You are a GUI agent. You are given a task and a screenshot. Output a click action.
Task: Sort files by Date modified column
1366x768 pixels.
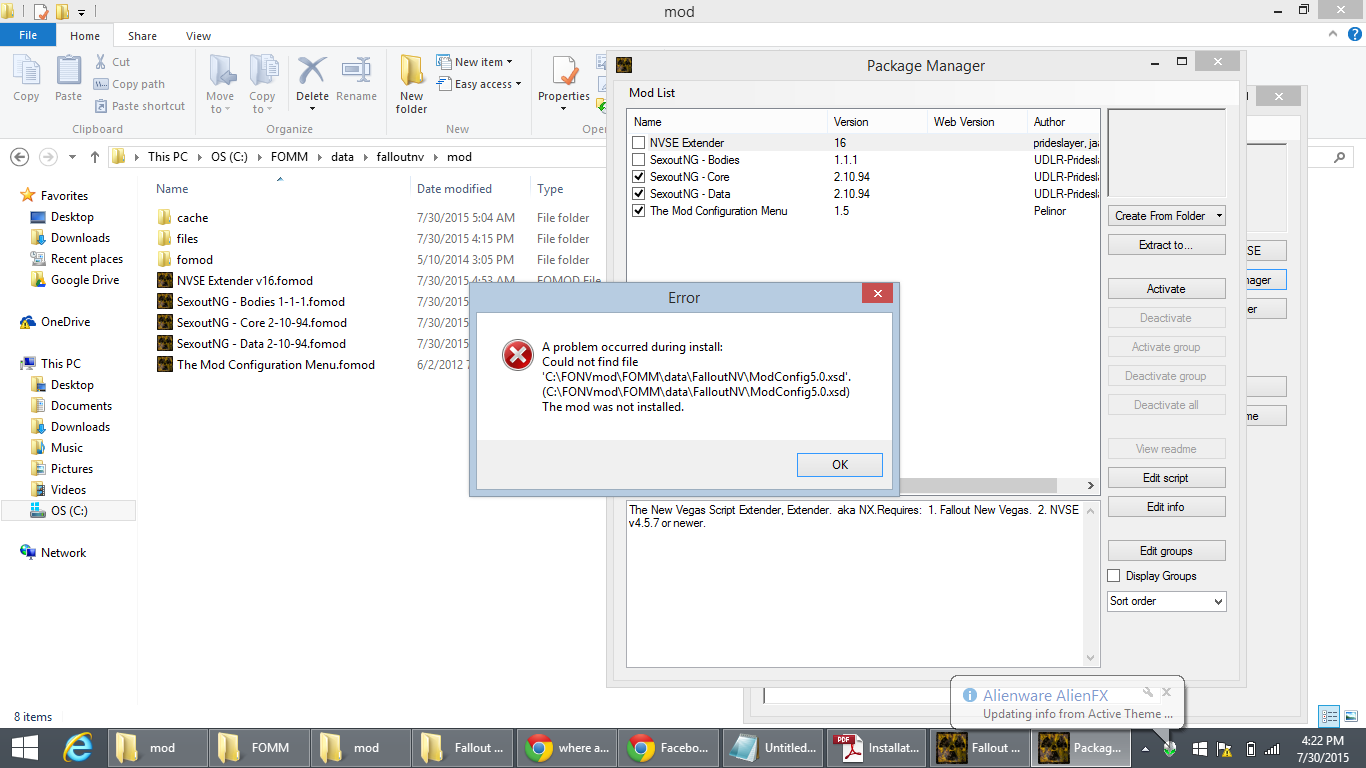pos(454,189)
